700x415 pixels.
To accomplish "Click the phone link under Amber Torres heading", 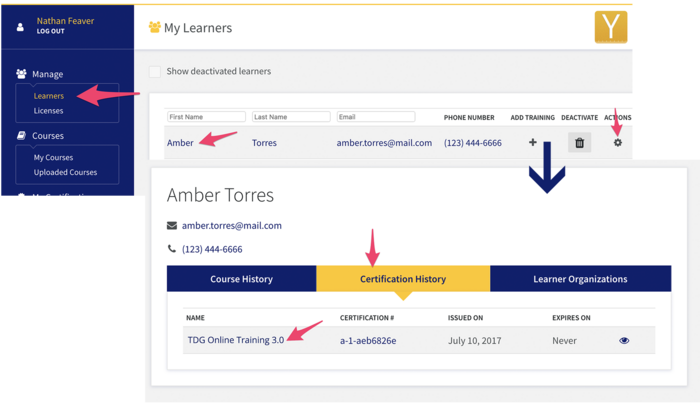I will (x=212, y=249).
